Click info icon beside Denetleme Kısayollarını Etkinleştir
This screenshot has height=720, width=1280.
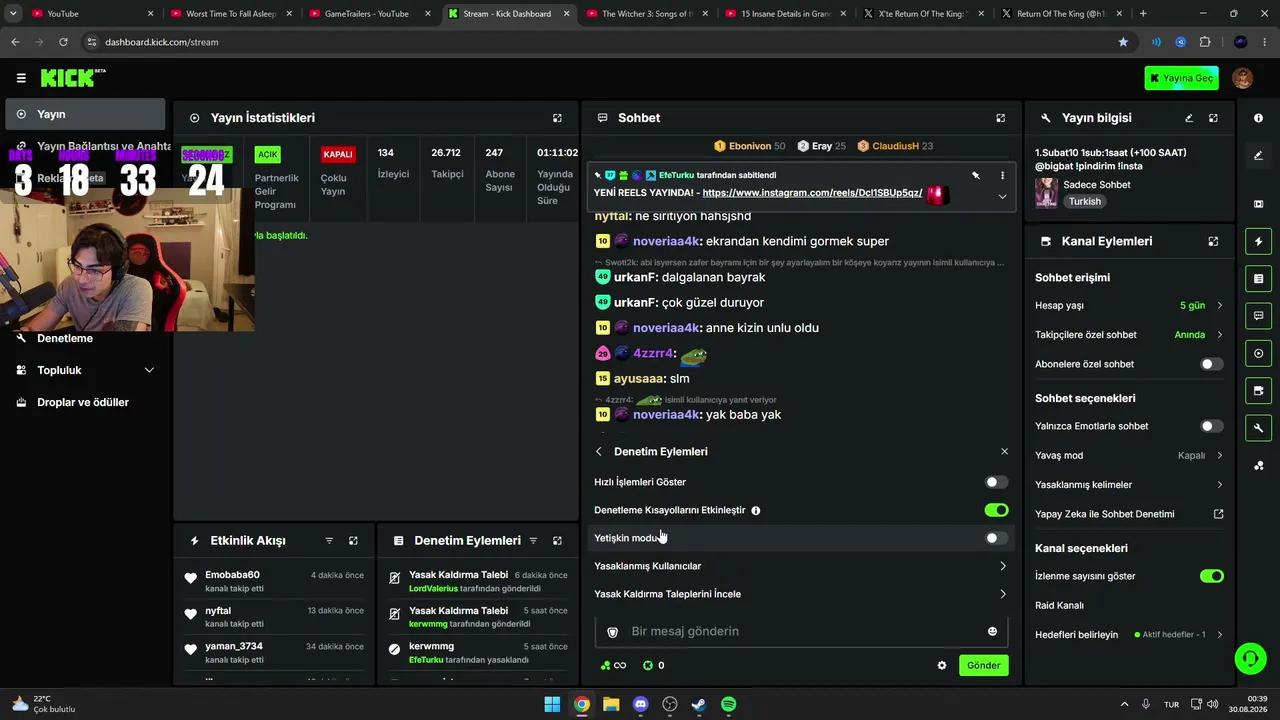coord(756,511)
